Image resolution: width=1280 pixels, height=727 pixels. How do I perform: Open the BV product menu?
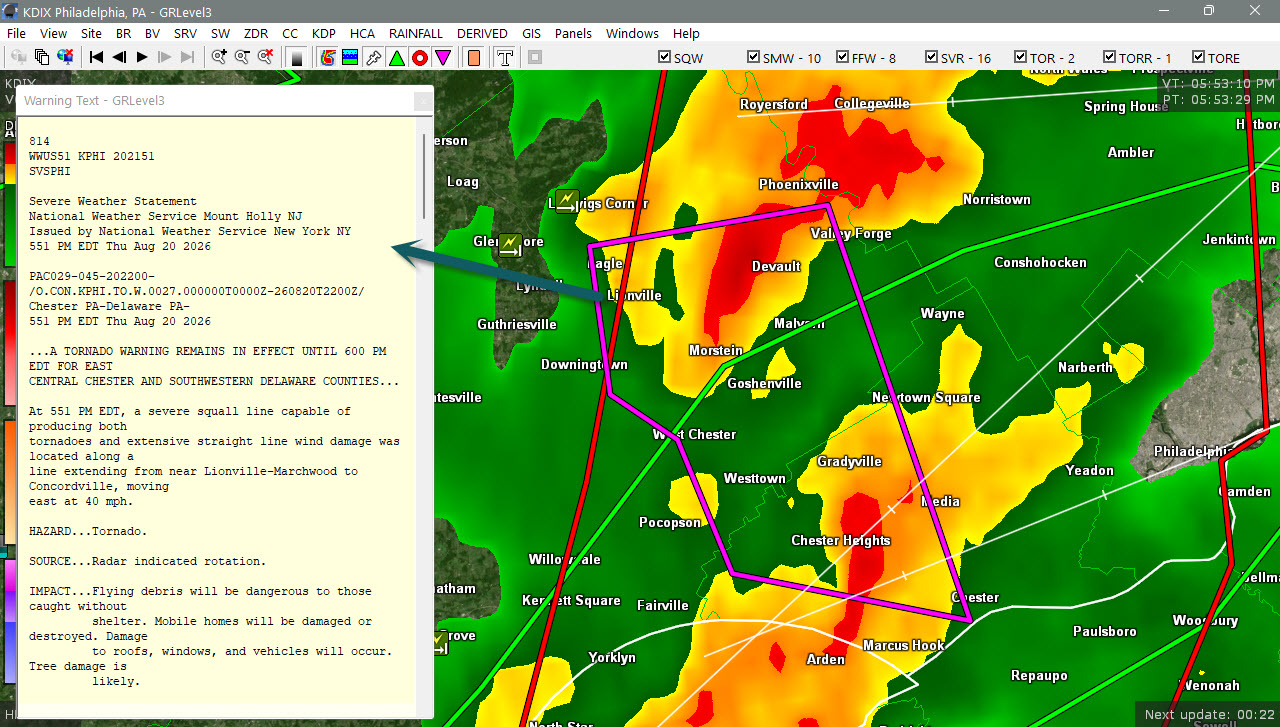(x=152, y=33)
